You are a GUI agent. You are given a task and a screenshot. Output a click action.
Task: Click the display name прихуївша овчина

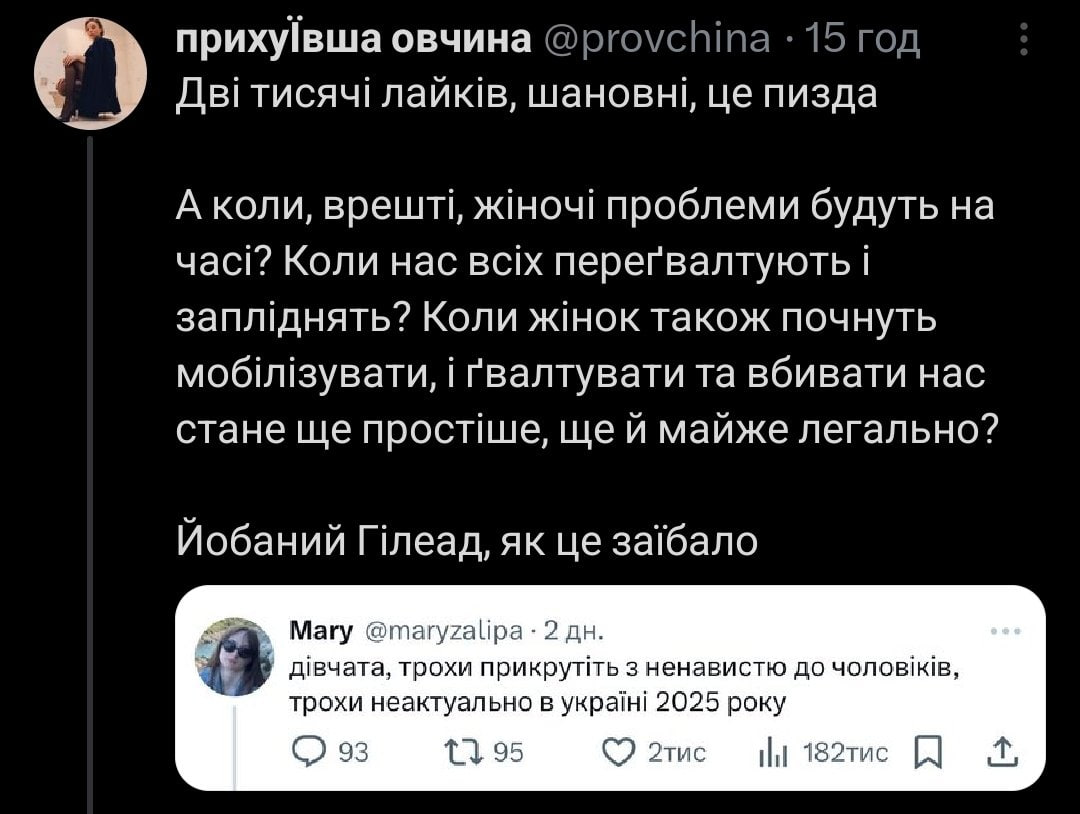(x=353, y=39)
